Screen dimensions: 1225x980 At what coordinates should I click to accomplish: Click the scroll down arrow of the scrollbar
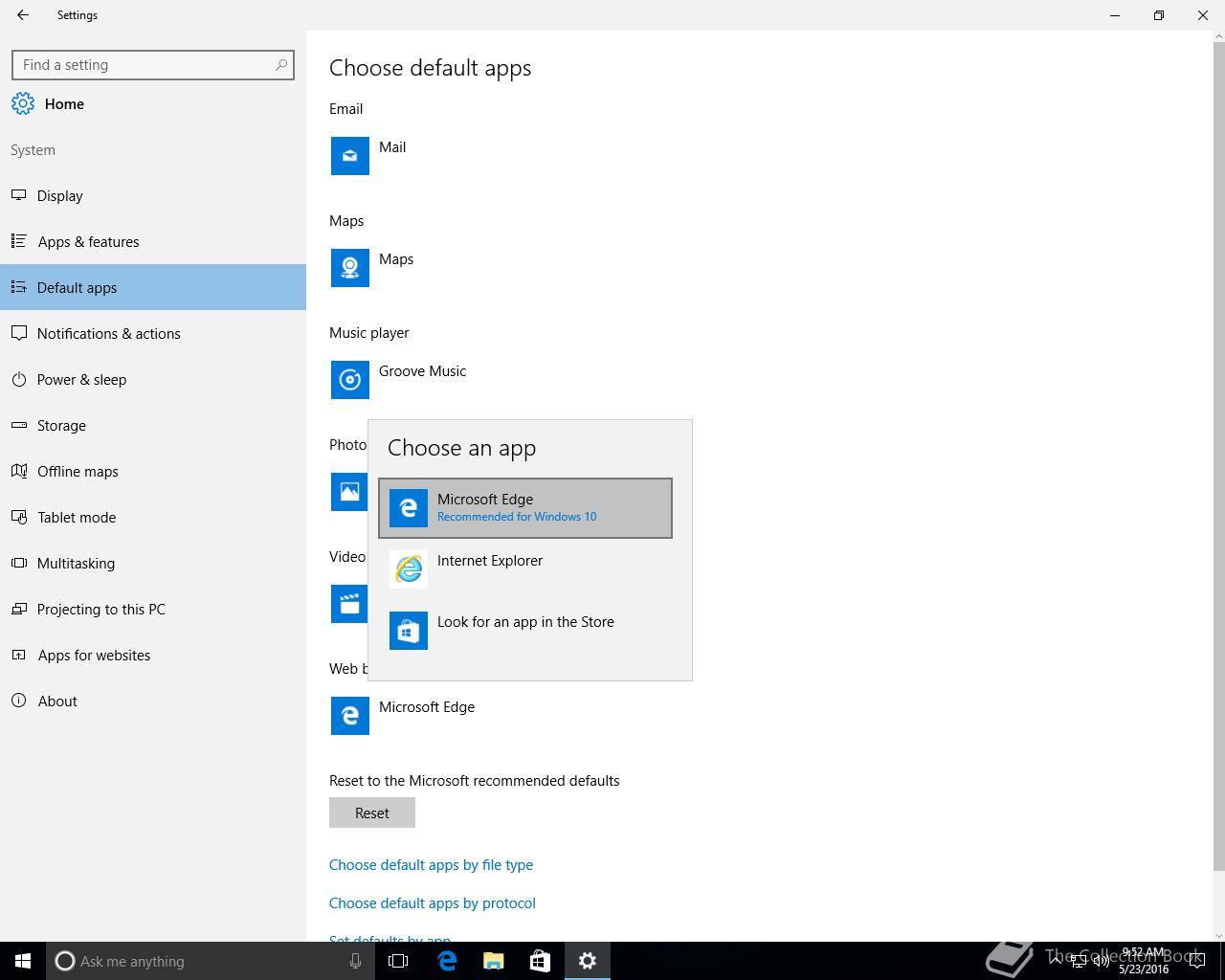click(1219, 935)
